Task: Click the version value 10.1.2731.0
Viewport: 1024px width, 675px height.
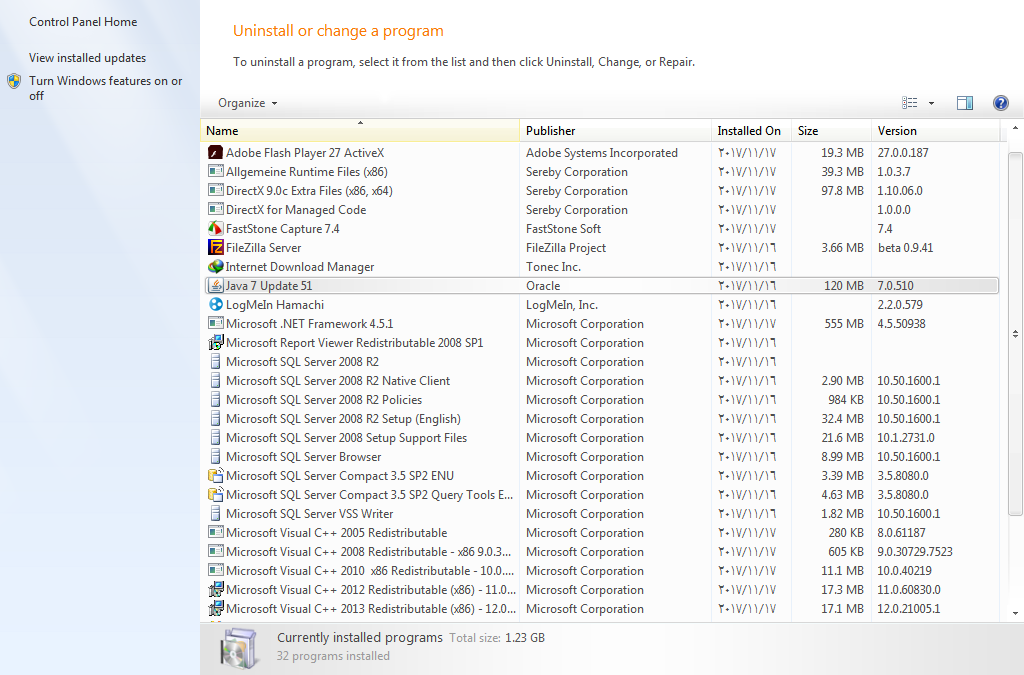Action: pos(906,437)
